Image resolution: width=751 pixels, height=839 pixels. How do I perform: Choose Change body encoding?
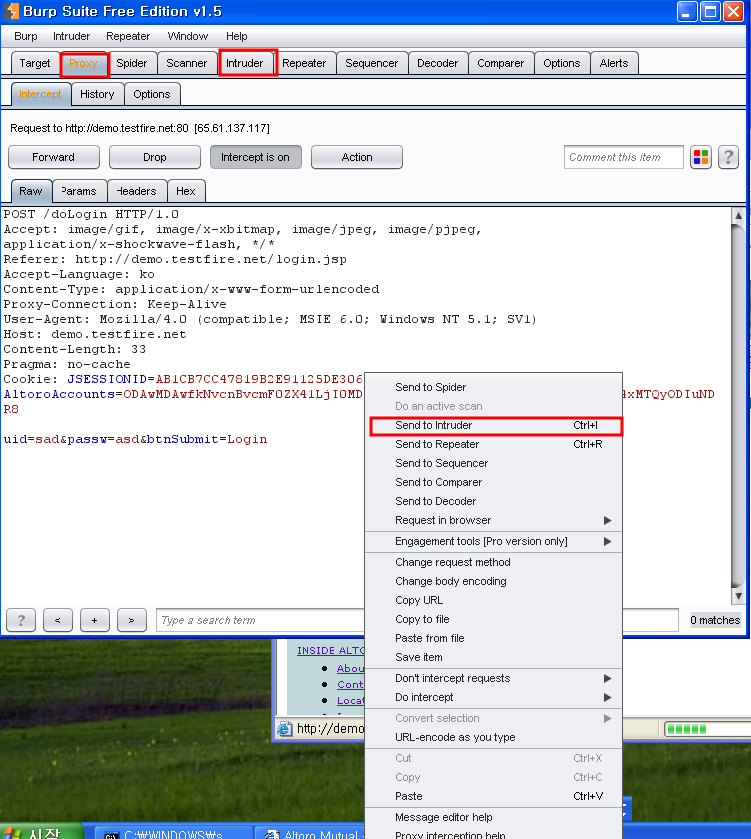pyautogui.click(x=493, y=581)
